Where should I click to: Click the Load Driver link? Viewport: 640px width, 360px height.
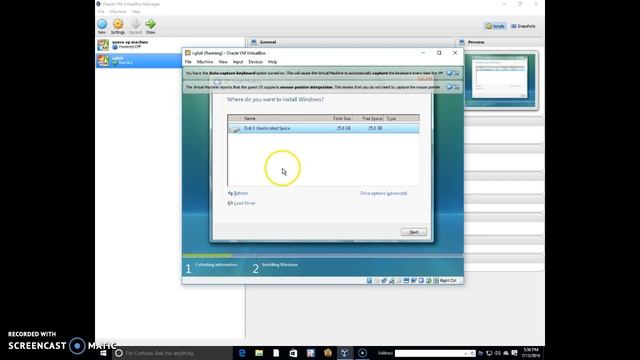[242, 203]
